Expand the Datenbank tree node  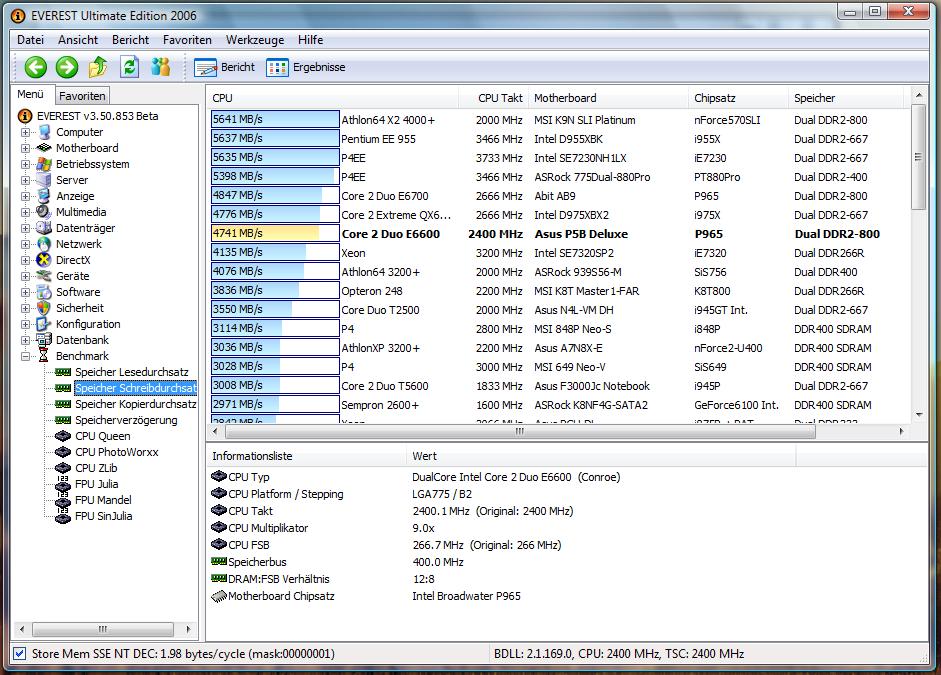(25, 340)
